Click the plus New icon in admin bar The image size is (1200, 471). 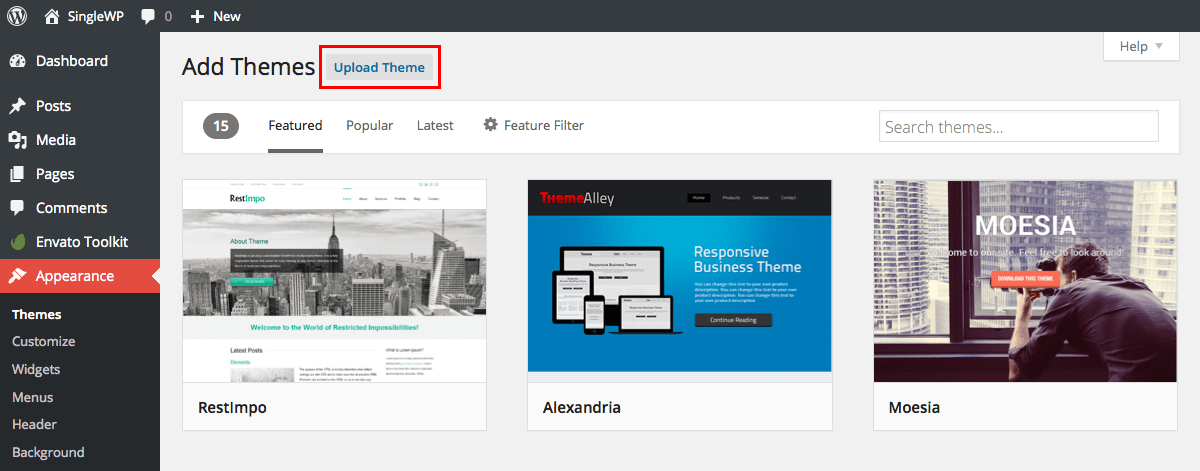tap(197, 17)
